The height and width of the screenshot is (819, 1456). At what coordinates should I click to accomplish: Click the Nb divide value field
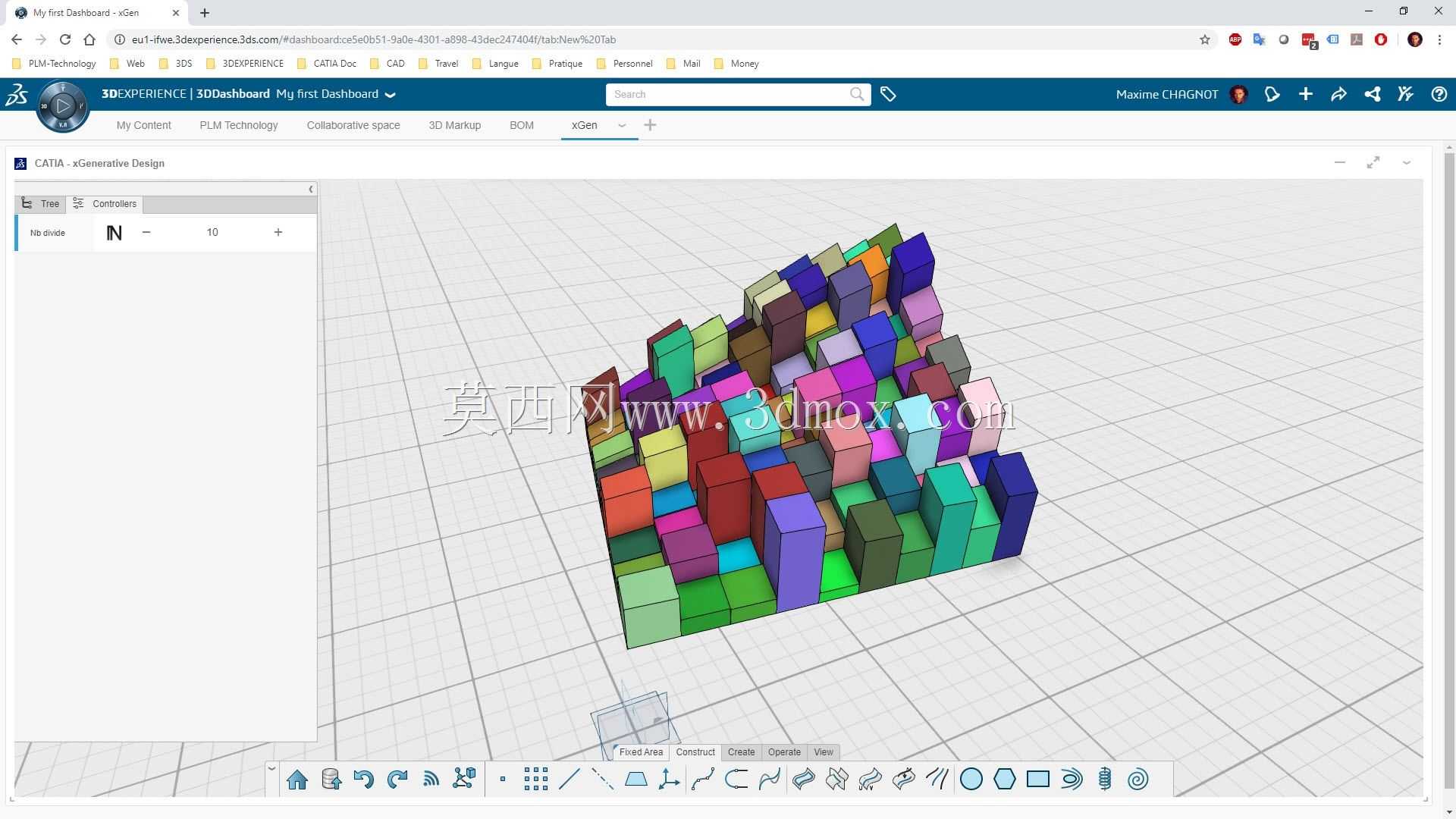click(x=212, y=232)
